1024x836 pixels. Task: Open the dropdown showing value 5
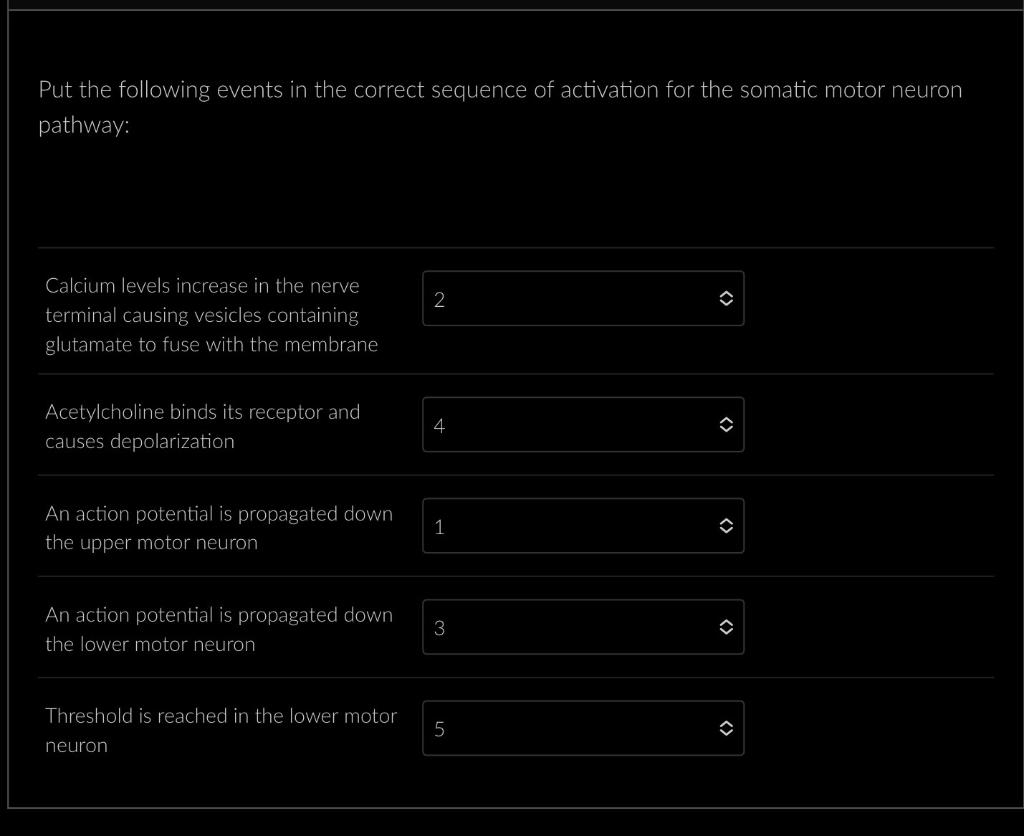pyautogui.click(x=583, y=728)
